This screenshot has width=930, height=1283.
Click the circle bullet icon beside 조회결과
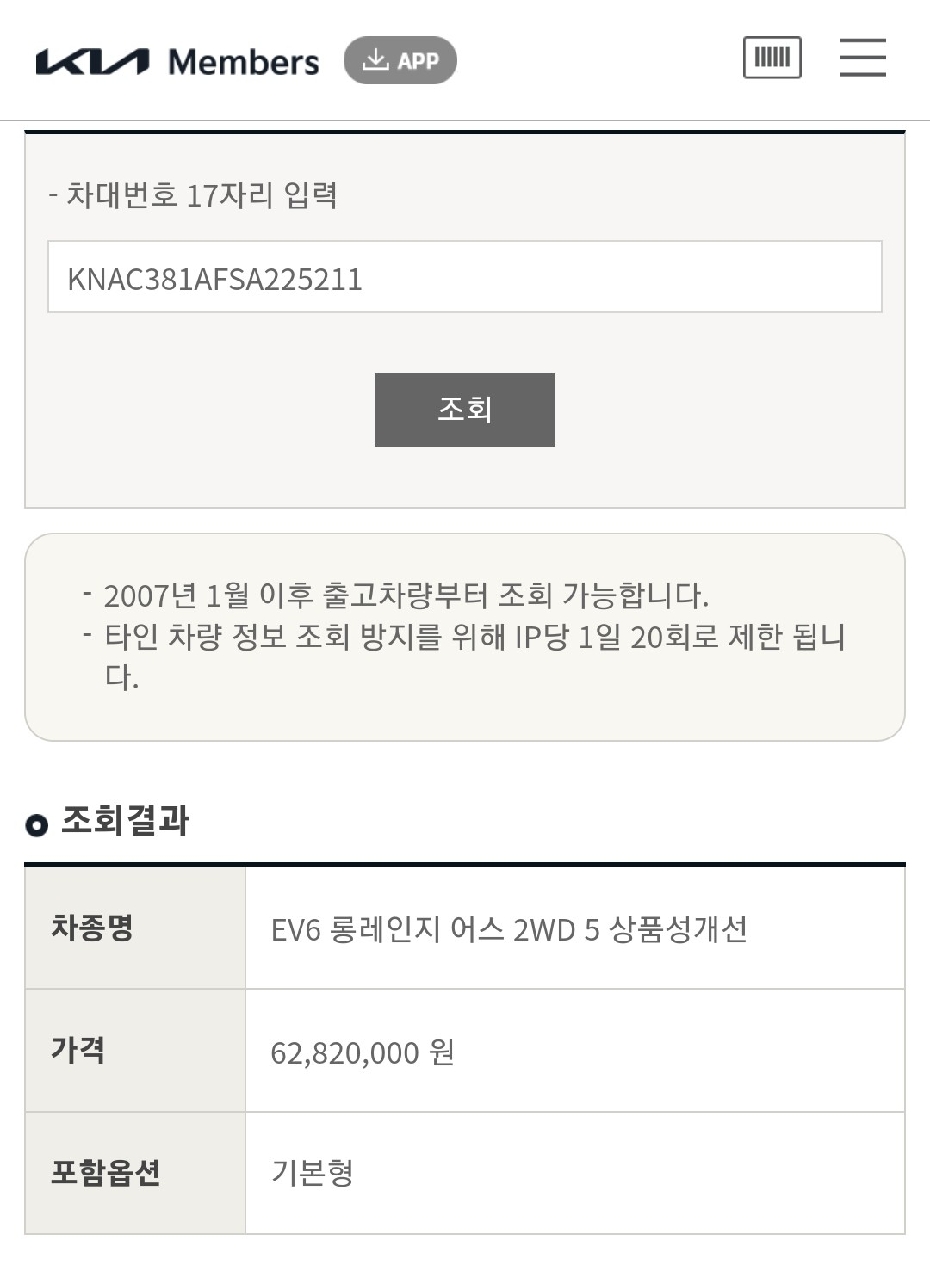pos(36,826)
